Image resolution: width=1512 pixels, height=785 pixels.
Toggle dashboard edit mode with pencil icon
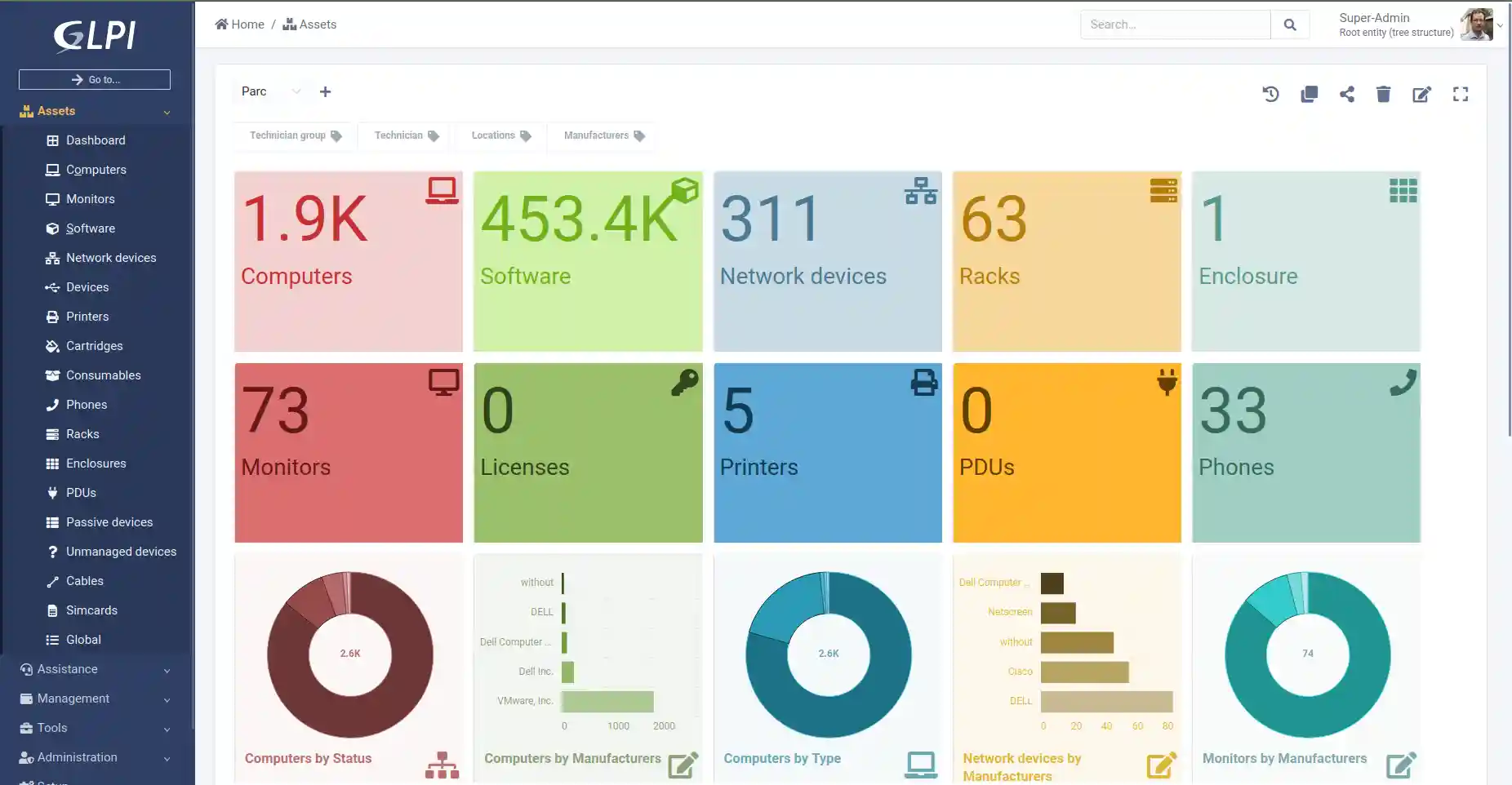pyautogui.click(x=1421, y=94)
